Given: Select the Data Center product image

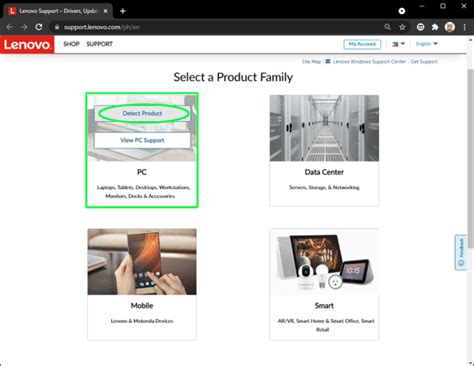Looking at the screenshot, I should pos(324,128).
